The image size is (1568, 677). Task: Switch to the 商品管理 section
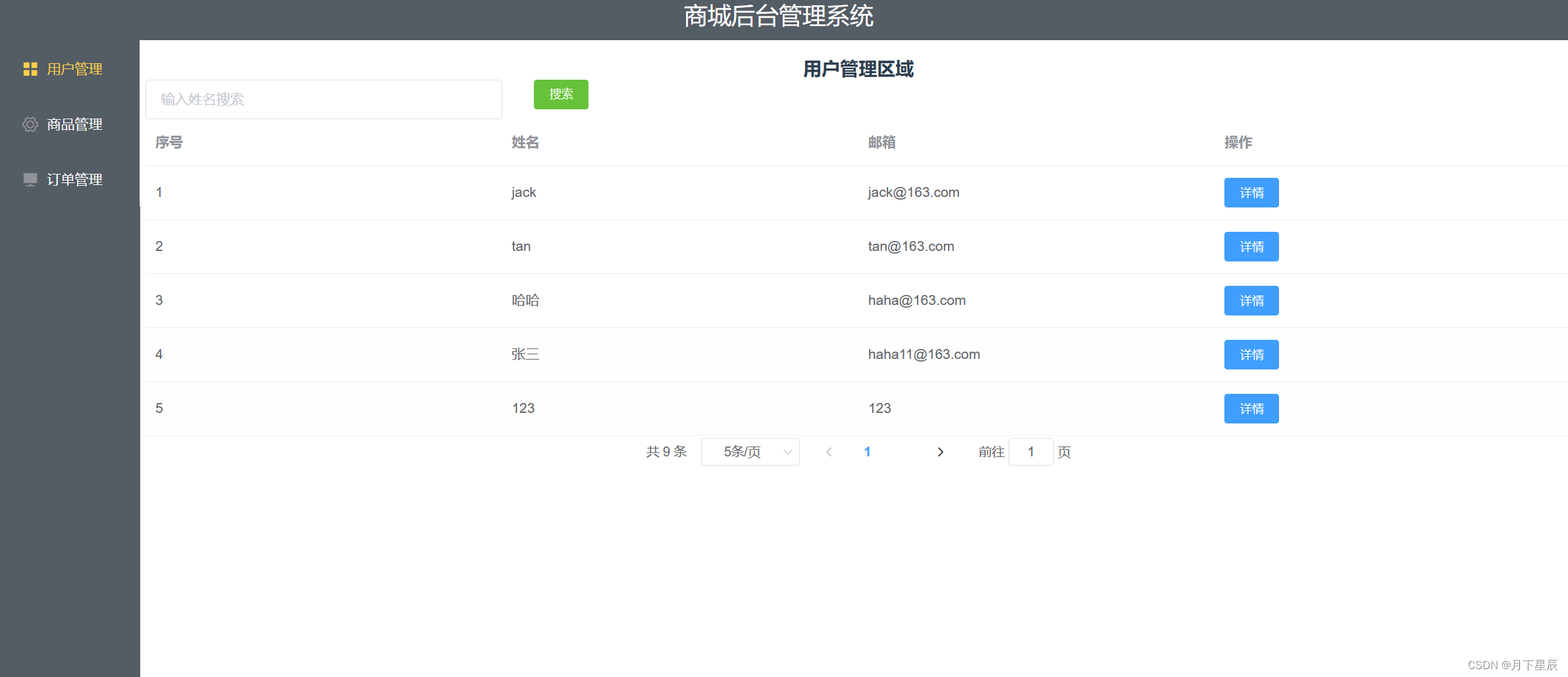coord(74,124)
